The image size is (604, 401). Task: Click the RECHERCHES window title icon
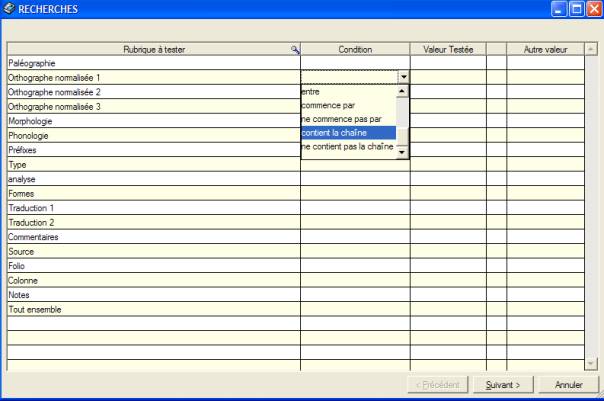tap(9, 8)
